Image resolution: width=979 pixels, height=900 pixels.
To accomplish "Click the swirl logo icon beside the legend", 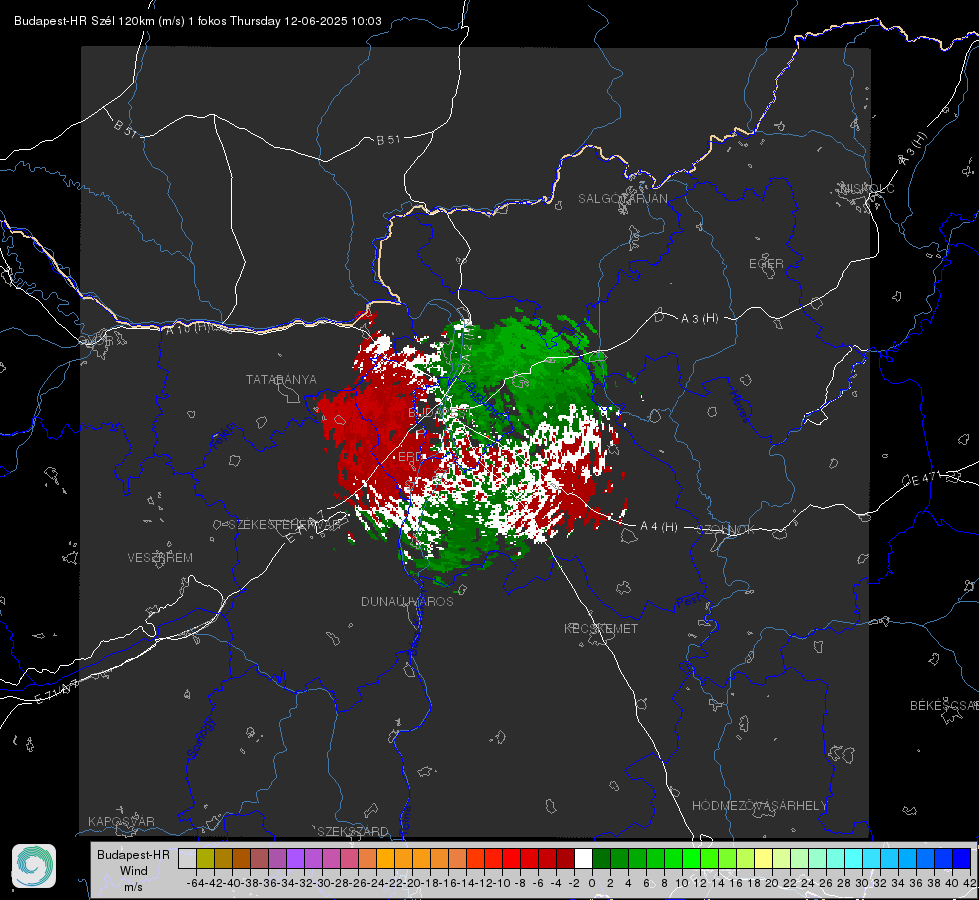I will tap(34, 866).
